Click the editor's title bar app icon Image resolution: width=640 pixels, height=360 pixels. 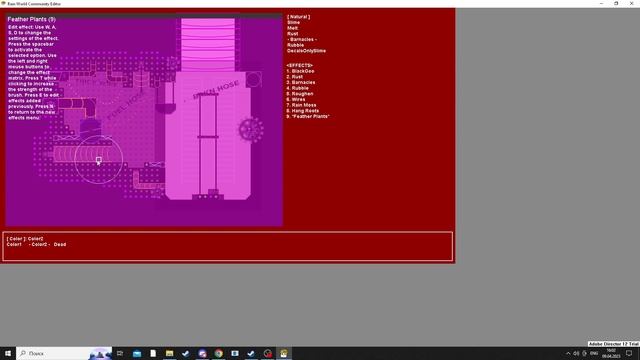click(3, 3)
